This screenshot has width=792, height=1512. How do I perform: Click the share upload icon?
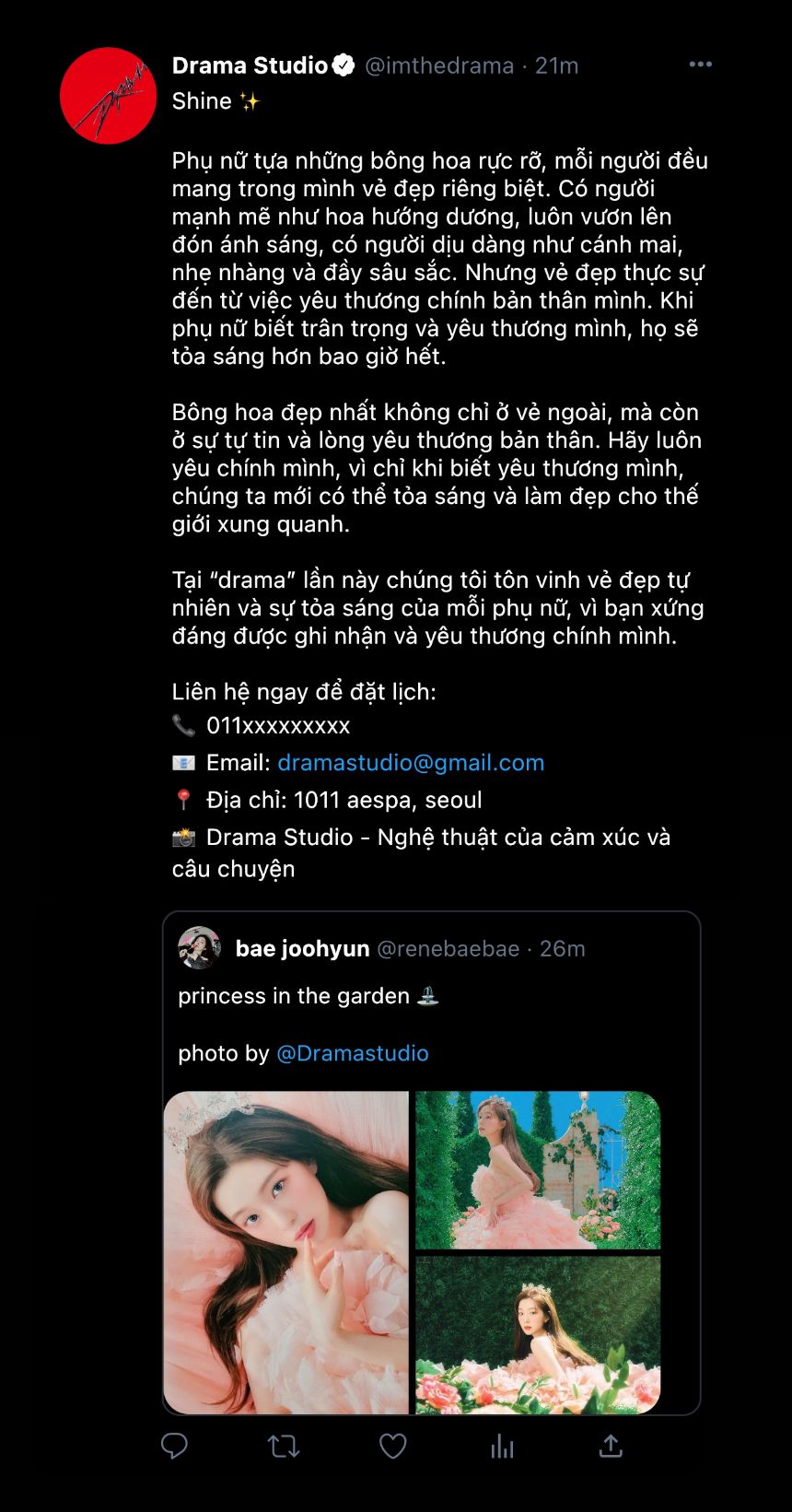point(611,1446)
